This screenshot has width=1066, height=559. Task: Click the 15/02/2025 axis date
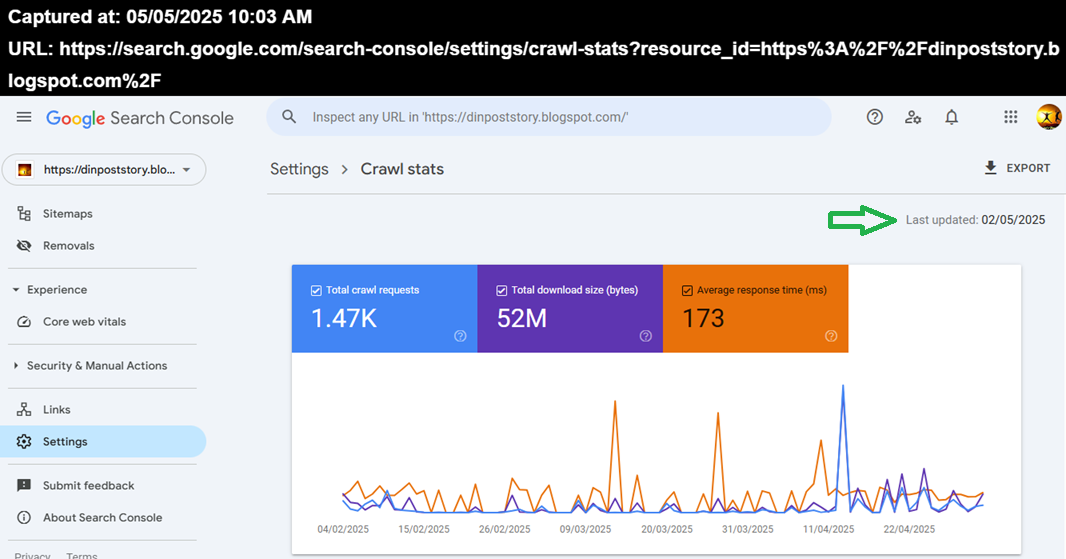pyautogui.click(x=424, y=529)
